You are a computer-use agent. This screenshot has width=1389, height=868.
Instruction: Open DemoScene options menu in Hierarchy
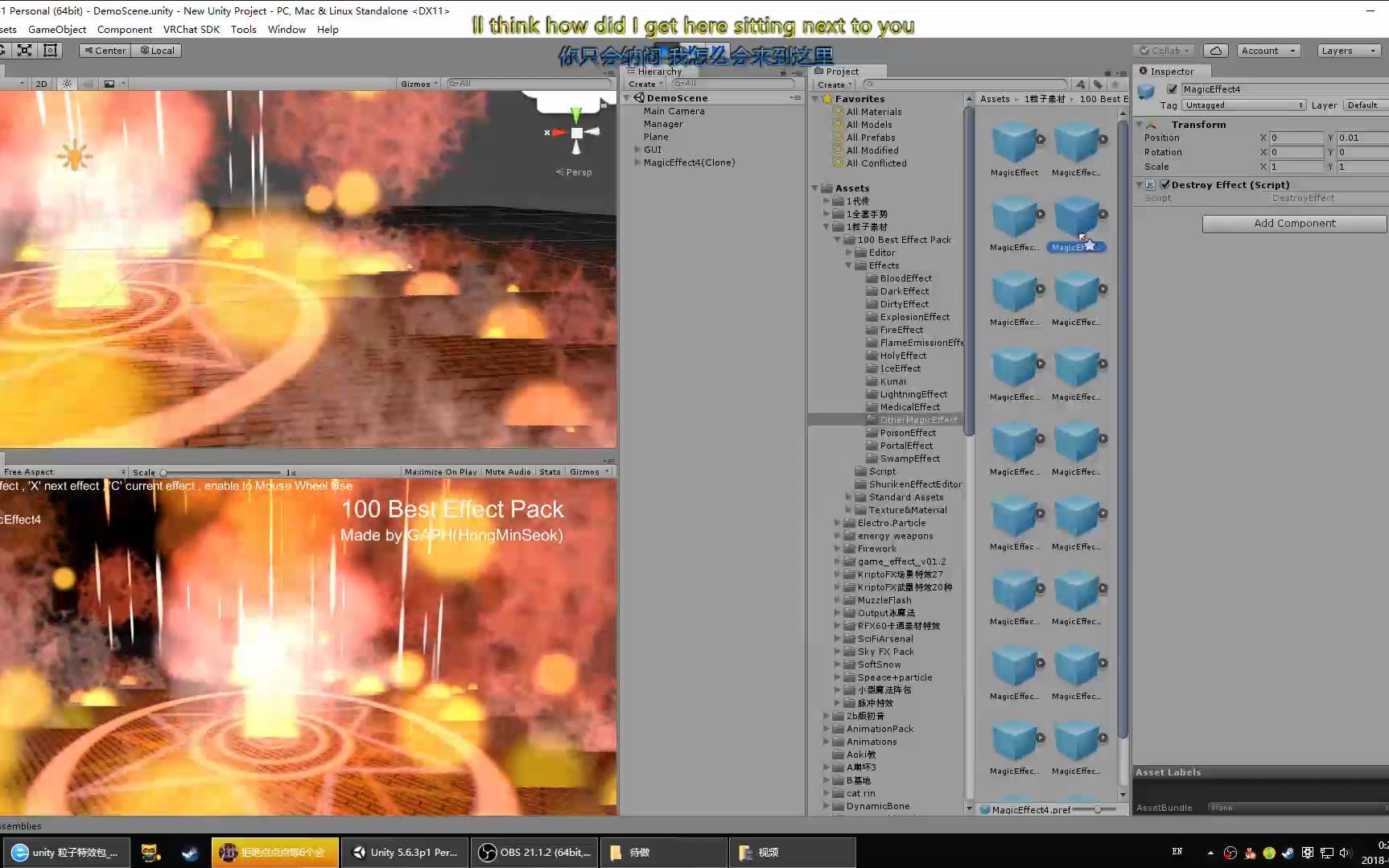click(795, 98)
